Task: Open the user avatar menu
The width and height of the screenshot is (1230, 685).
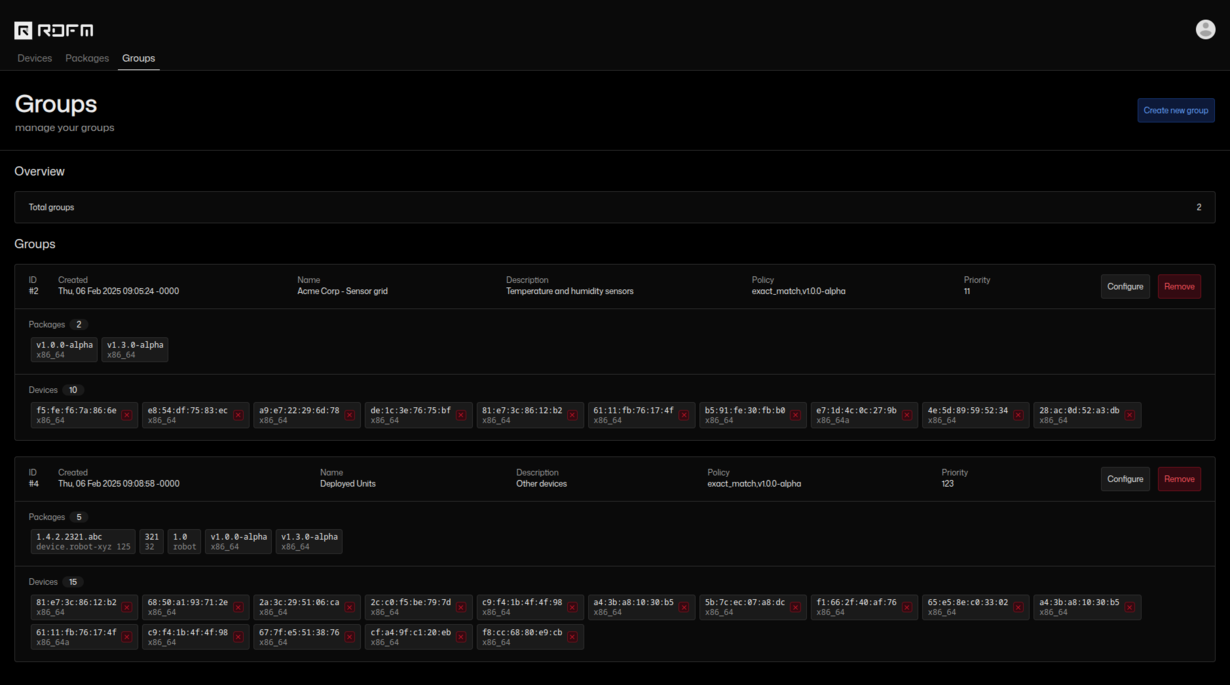Action: click(x=1205, y=29)
